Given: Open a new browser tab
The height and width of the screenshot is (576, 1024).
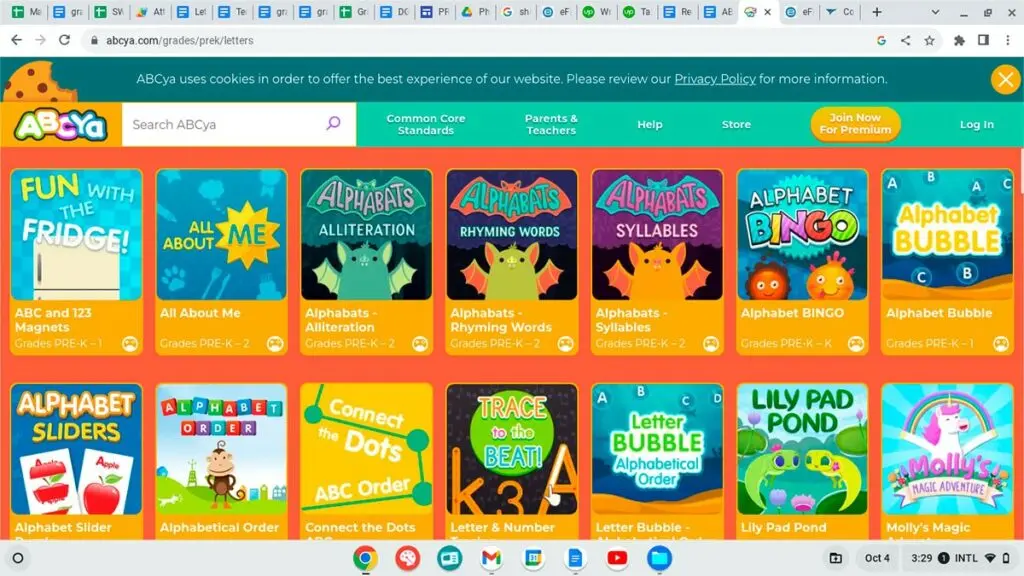Looking at the screenshot, I should [x=876, y=12].
